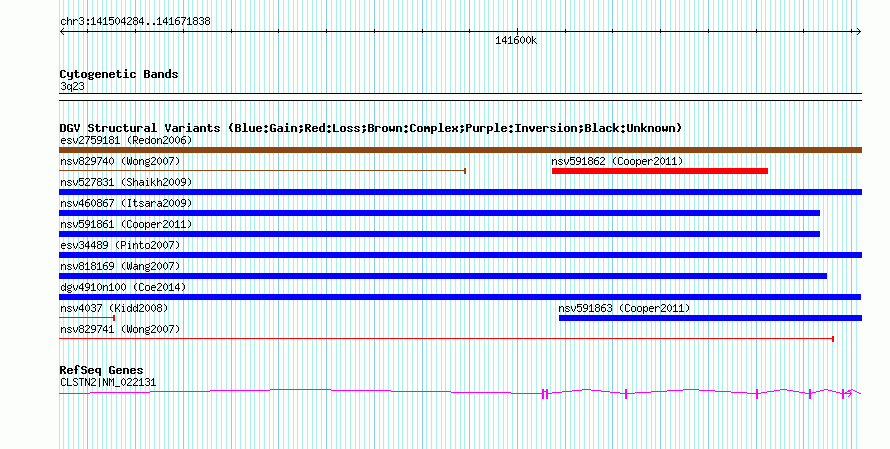This screenshot has height=449, width=890.
Task: Select the blue nsv591863 gain bar
Action: tap(710, 318)
